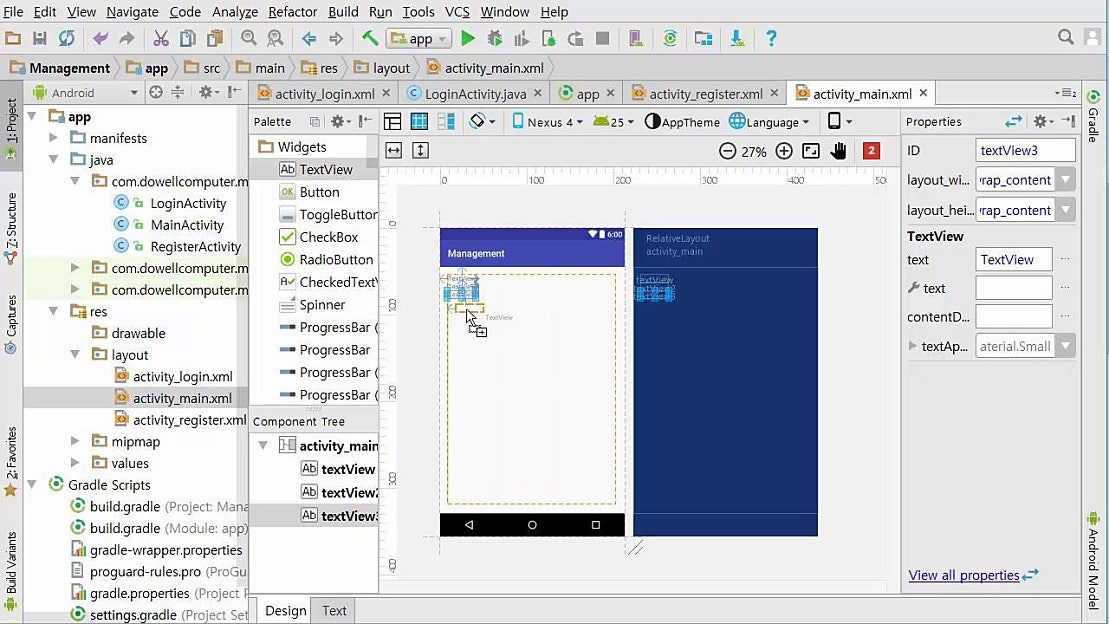This screenshot has height=624, width=1109.
Task: Open the Nexus 4 device dropdown
Action: [x=547, y=122]
